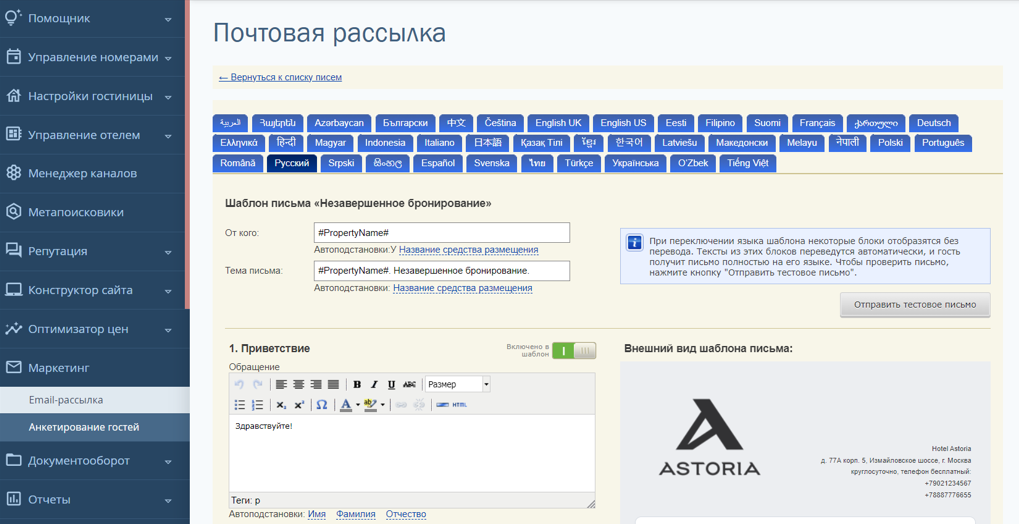
Task: Toggle the greeting block included-in-template switch
Action: 574,351
